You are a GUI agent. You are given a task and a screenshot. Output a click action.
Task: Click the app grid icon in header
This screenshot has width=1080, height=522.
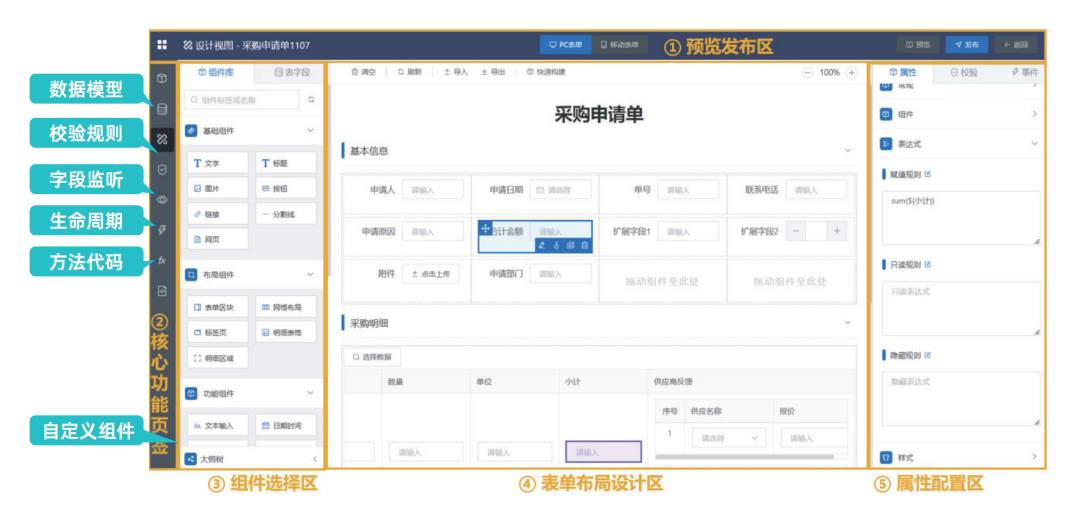162,45
